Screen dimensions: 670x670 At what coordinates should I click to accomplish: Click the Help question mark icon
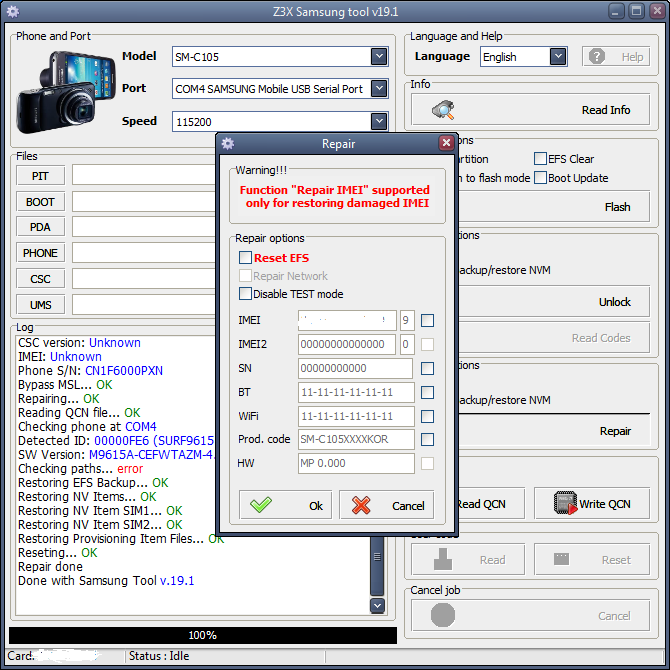(x=597, y=56)
